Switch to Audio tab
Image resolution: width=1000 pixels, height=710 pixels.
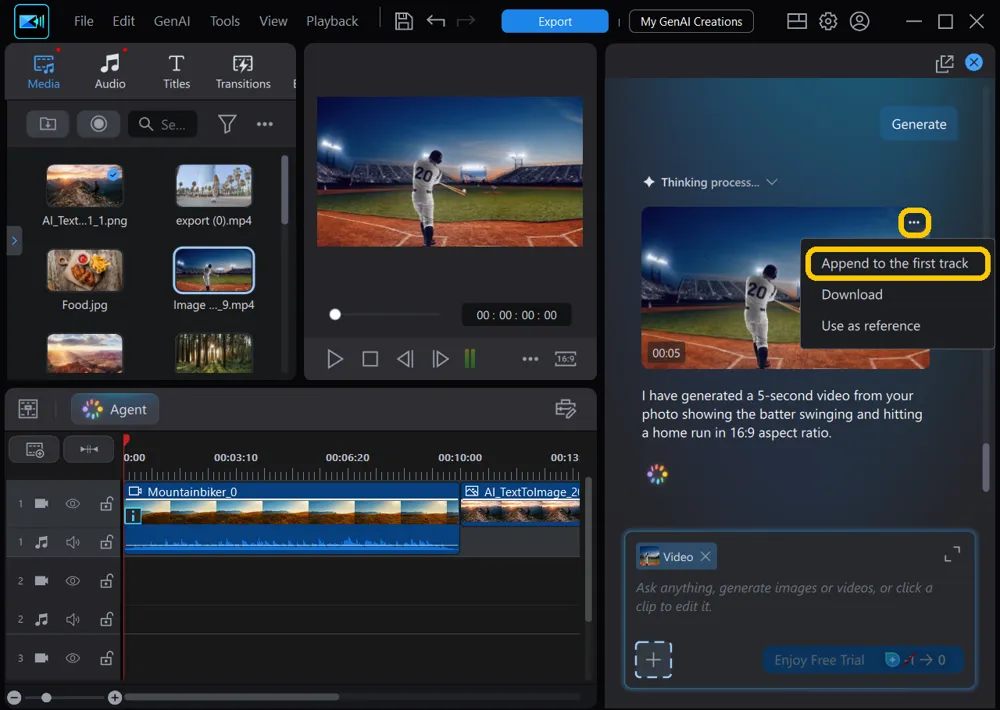point(110,71)
